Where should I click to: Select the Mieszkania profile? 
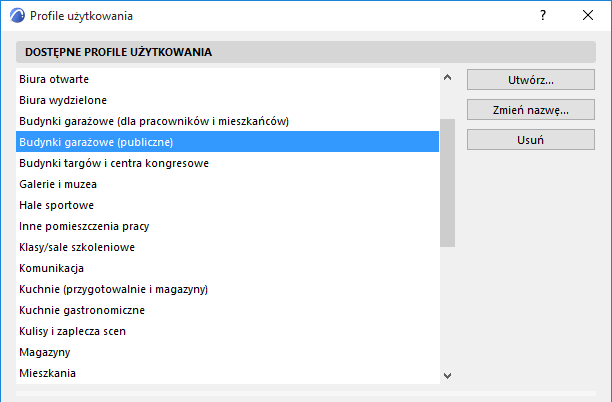click(228, 373)
